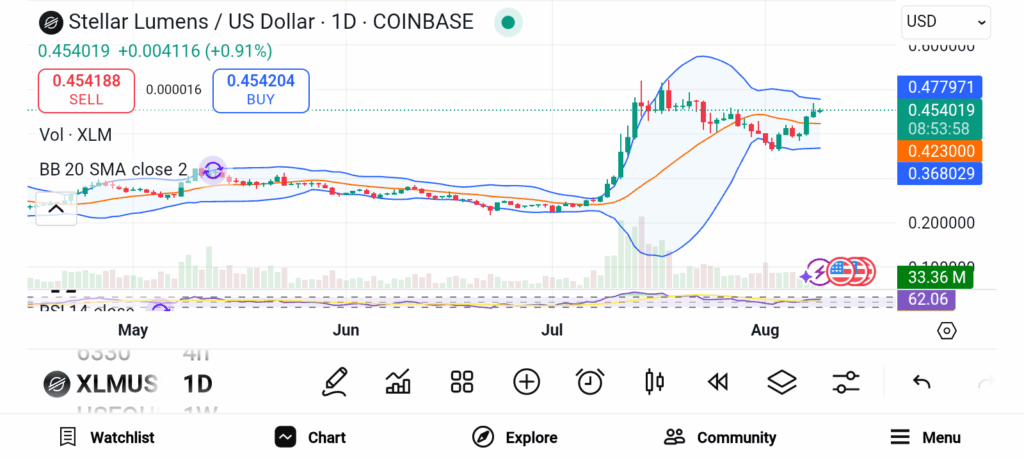The image size is (1024, 461).
Task: Change chart type with the candlestick icon
Action: click(x=655, y=381)
